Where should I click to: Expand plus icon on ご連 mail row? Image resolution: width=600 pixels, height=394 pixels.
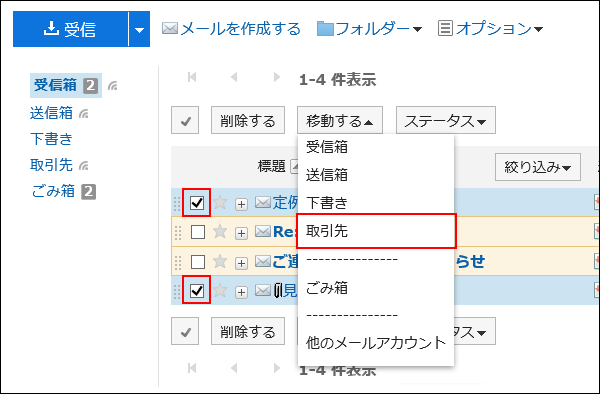point(241,263)
